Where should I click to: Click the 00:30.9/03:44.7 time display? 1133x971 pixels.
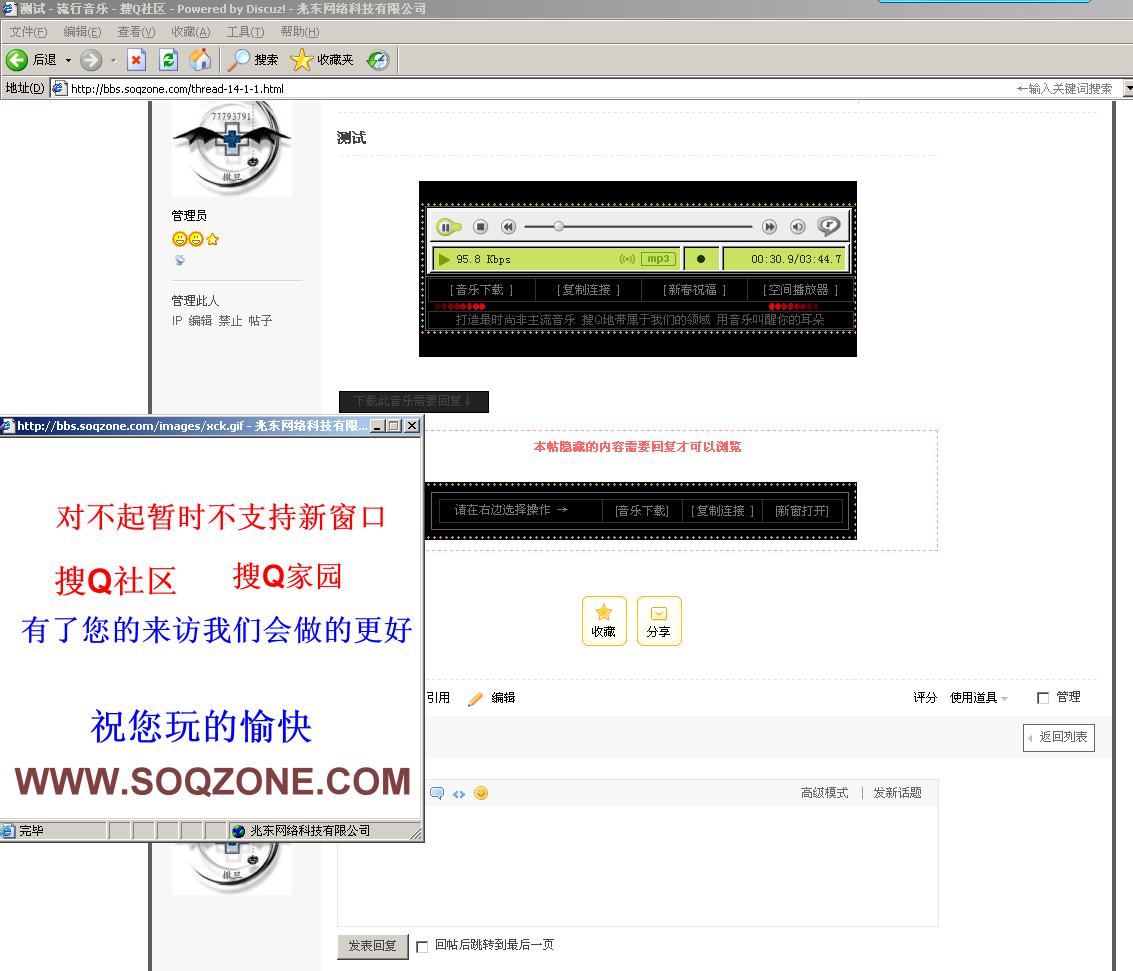point(796,259)
